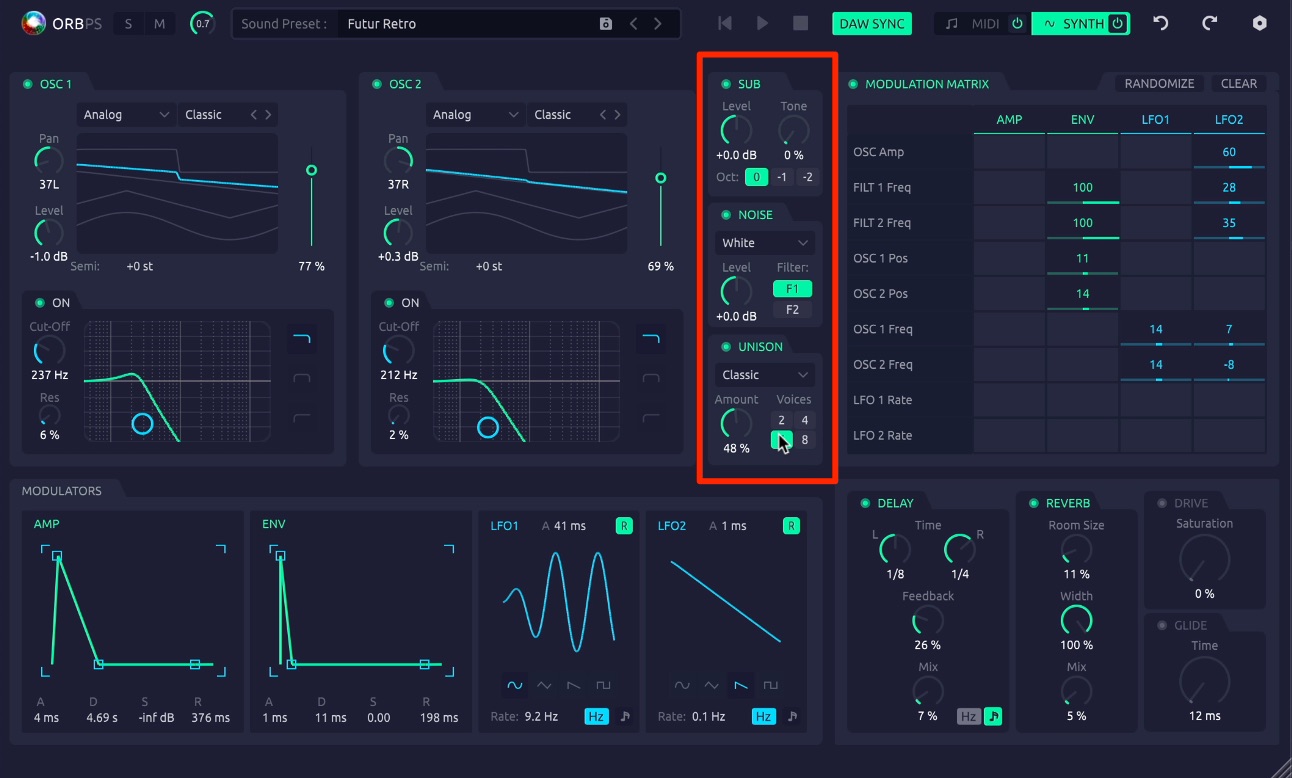Screen dimensions: 1292x778
Task: Click the skip-to-start transport icon
Action: (x=725, y=23)
